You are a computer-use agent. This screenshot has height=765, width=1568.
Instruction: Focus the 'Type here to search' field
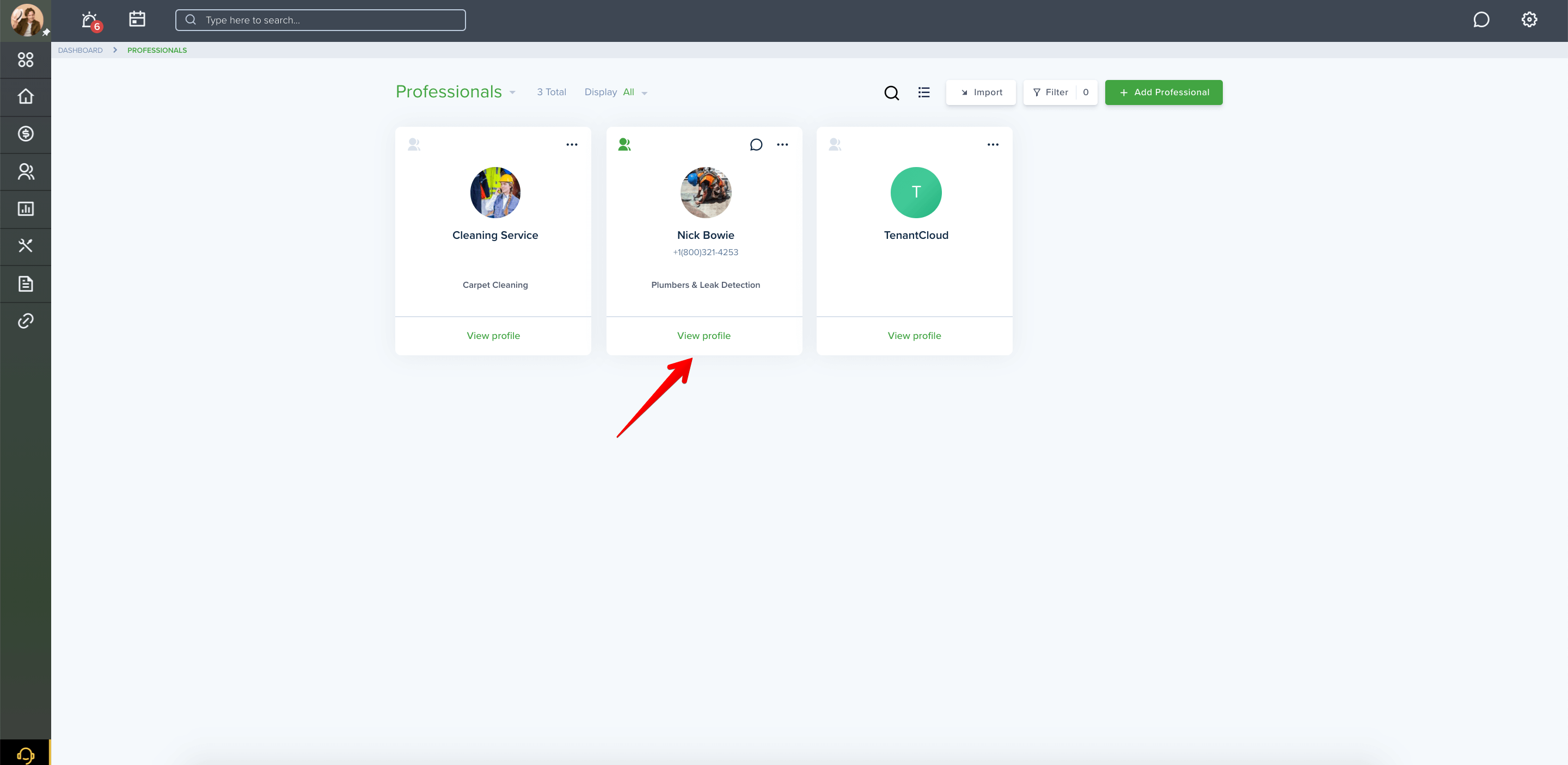(x=320, y=20)
